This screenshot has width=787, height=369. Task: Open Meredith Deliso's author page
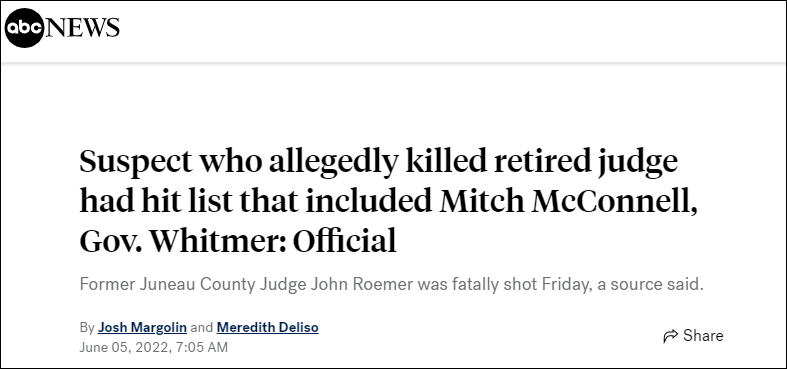(x=268, y=328)
